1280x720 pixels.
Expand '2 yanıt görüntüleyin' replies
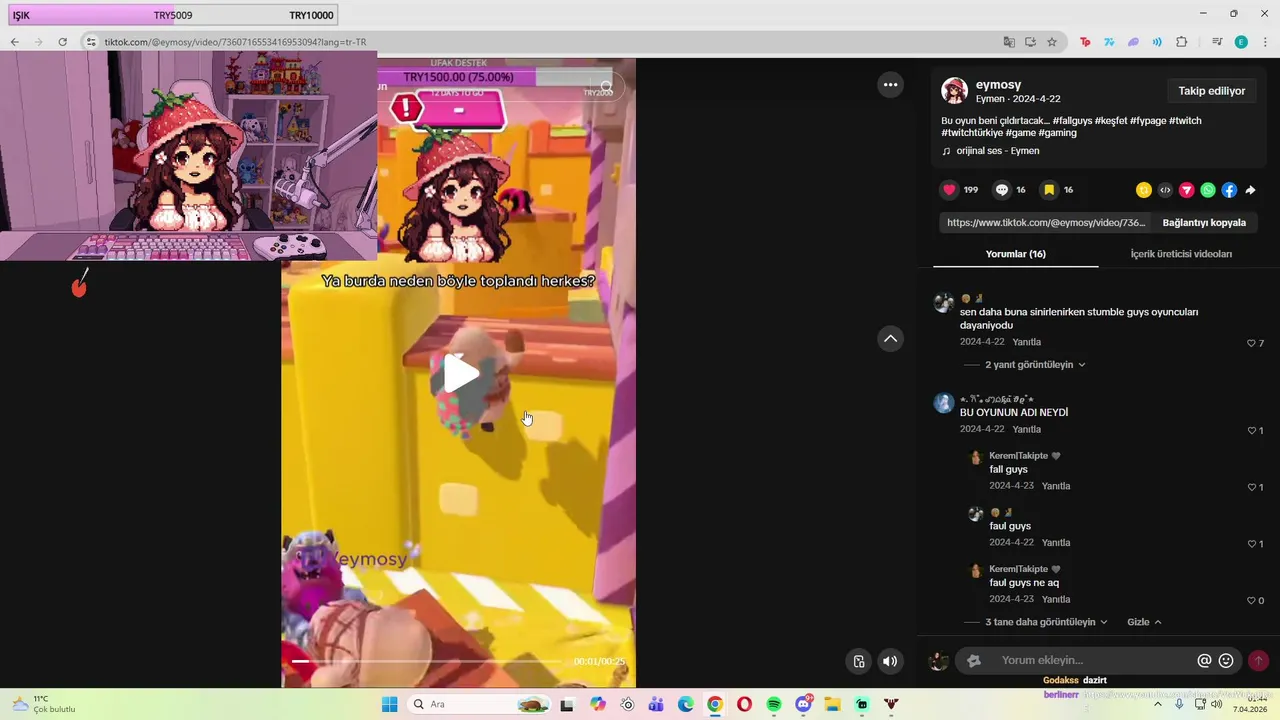(1035, 365)
